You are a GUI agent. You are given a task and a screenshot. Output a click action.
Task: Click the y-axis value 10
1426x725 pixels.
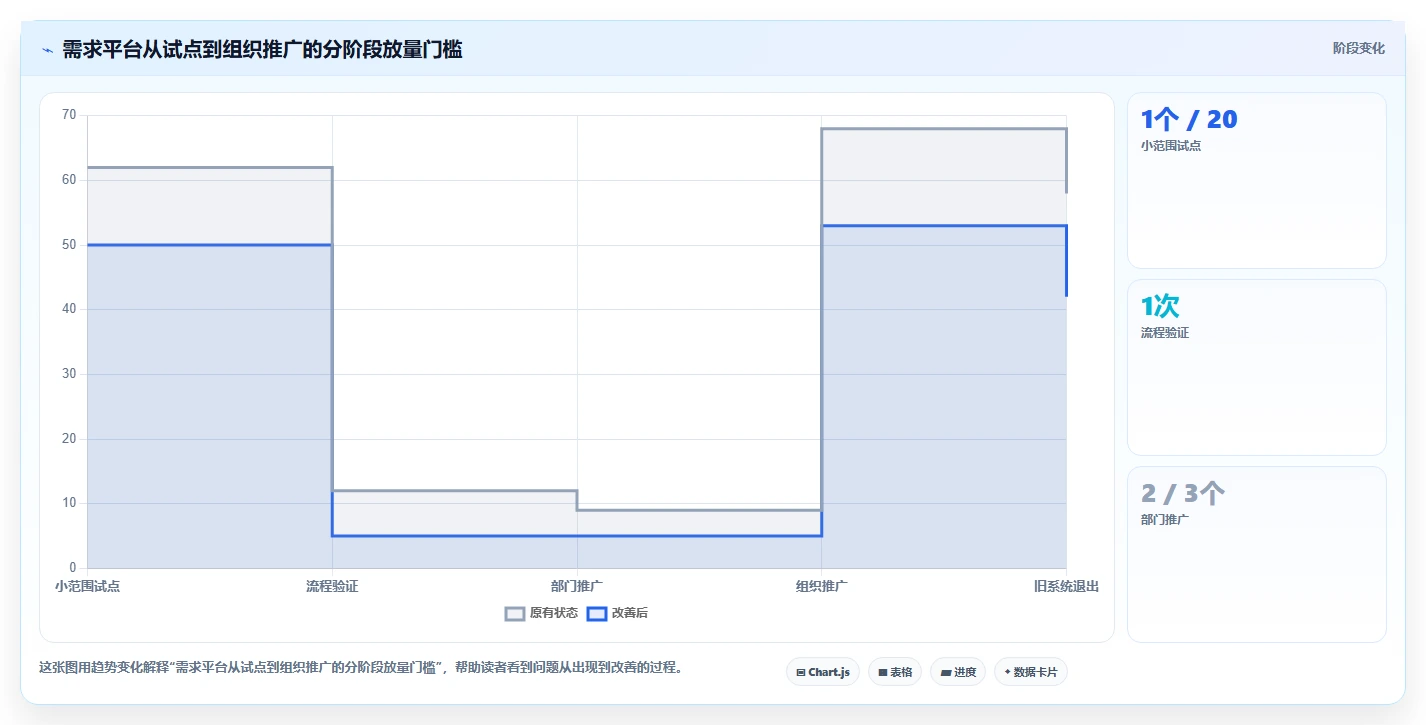[69, 503]
